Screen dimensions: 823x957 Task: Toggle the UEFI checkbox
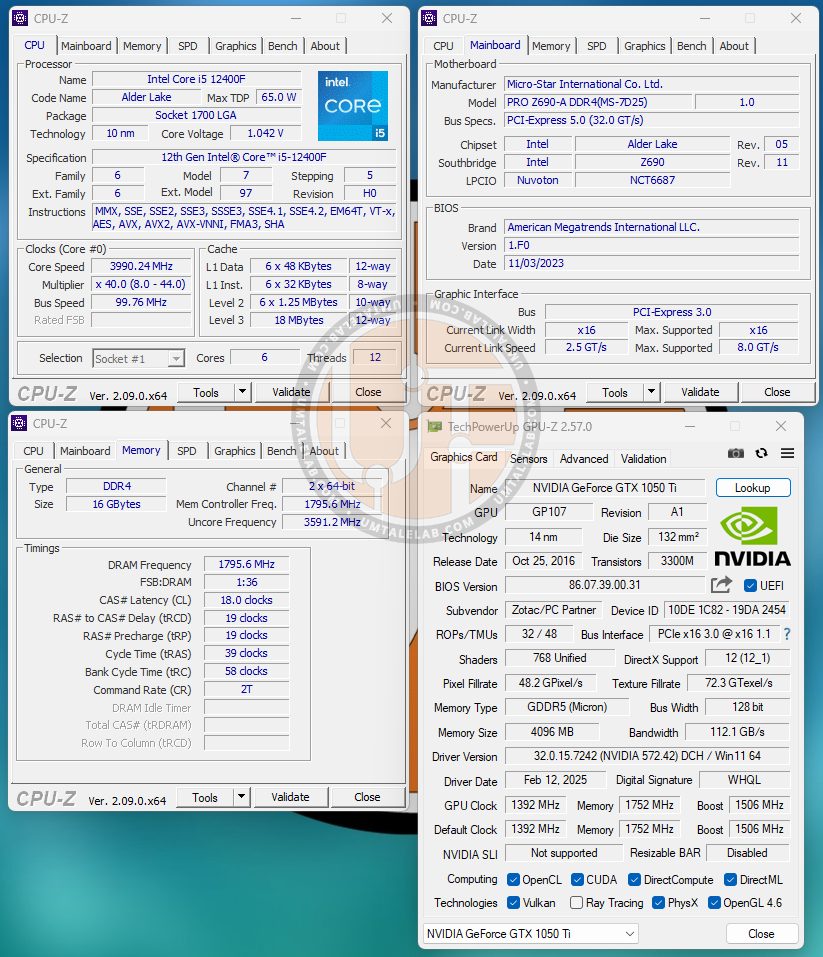(750, 586)
